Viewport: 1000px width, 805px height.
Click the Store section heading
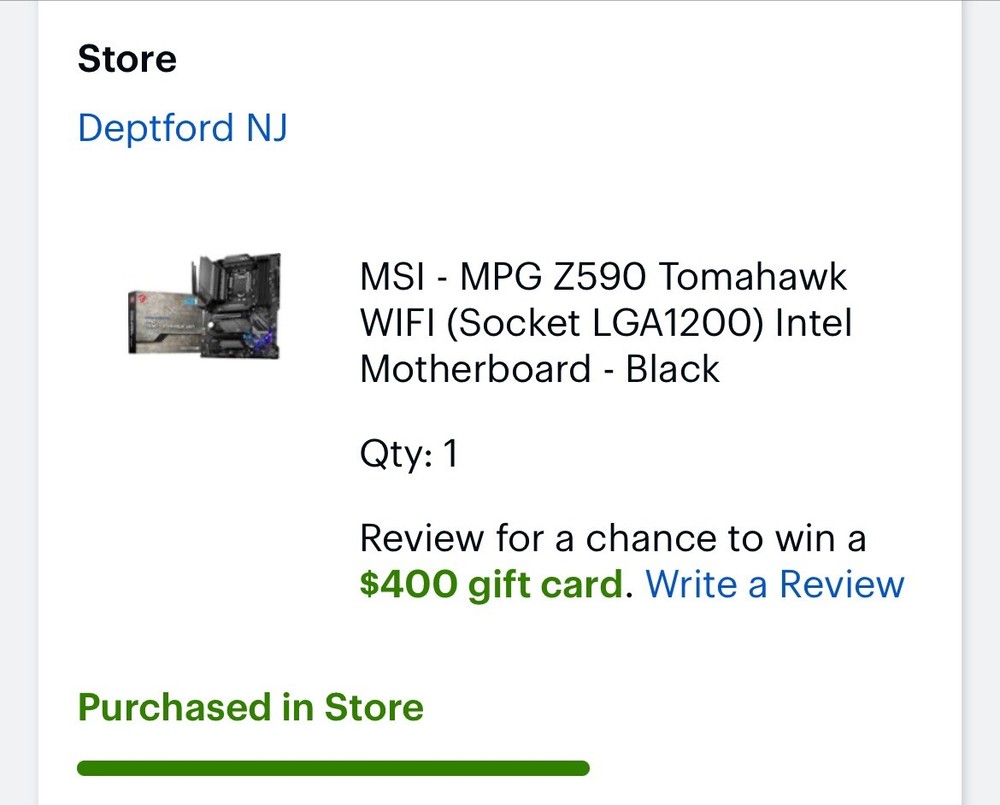127,58
